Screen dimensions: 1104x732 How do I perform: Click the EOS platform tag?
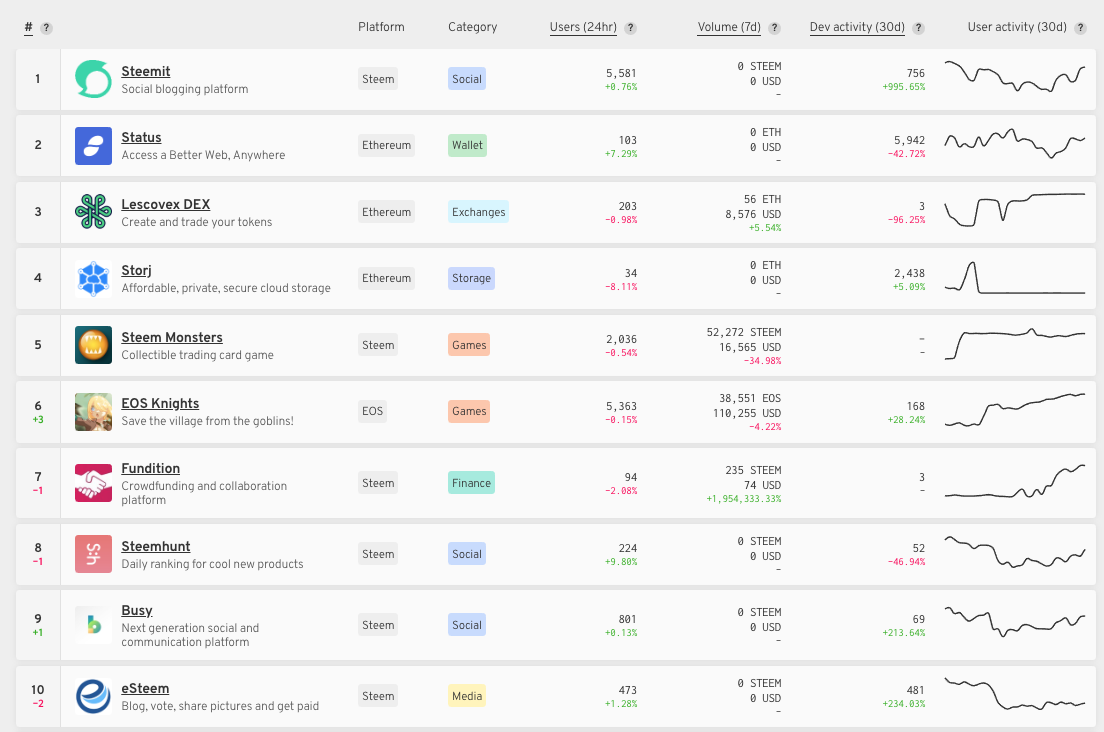coord(372,411)
